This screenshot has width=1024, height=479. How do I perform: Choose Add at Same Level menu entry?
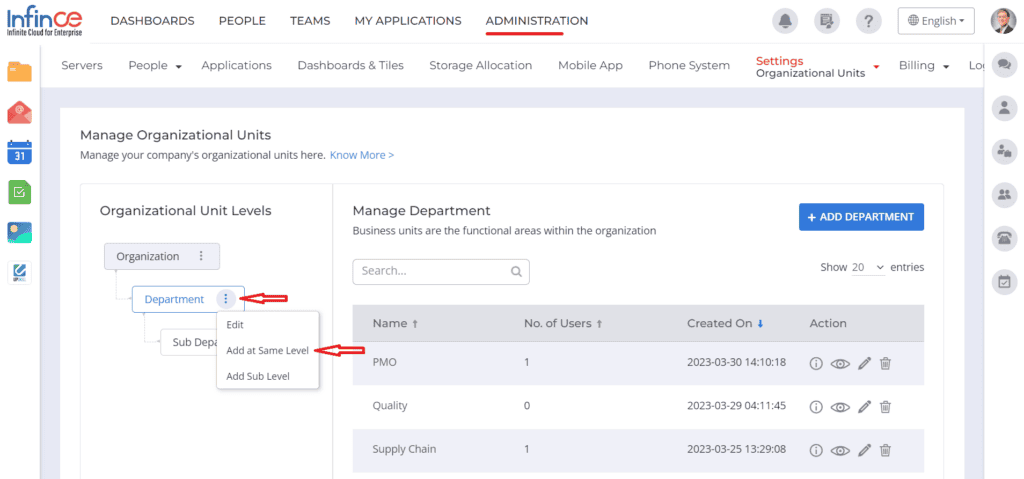(267, 350)
